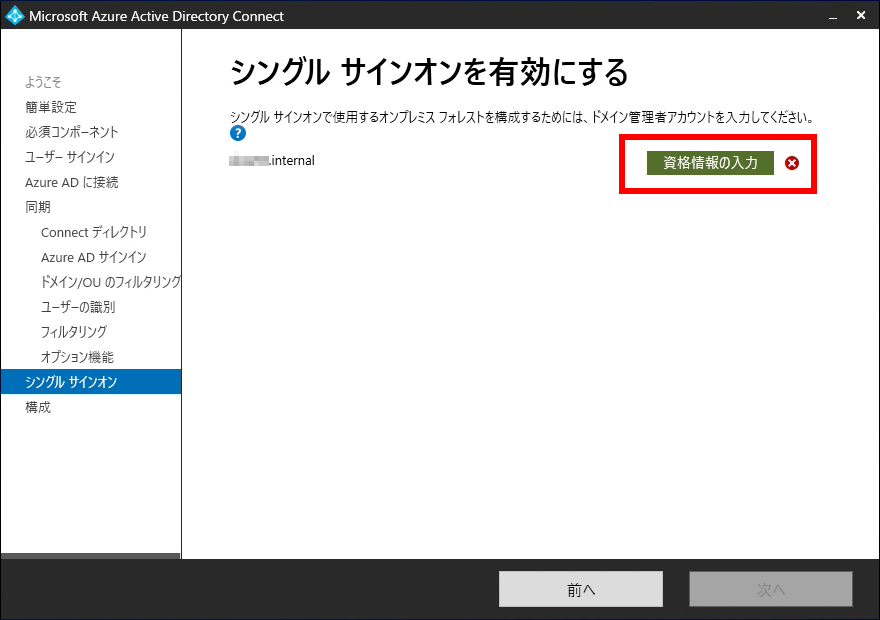Go back with the 前へ button
This screenshot has width=880, height=620.
(x=581, y=589)
